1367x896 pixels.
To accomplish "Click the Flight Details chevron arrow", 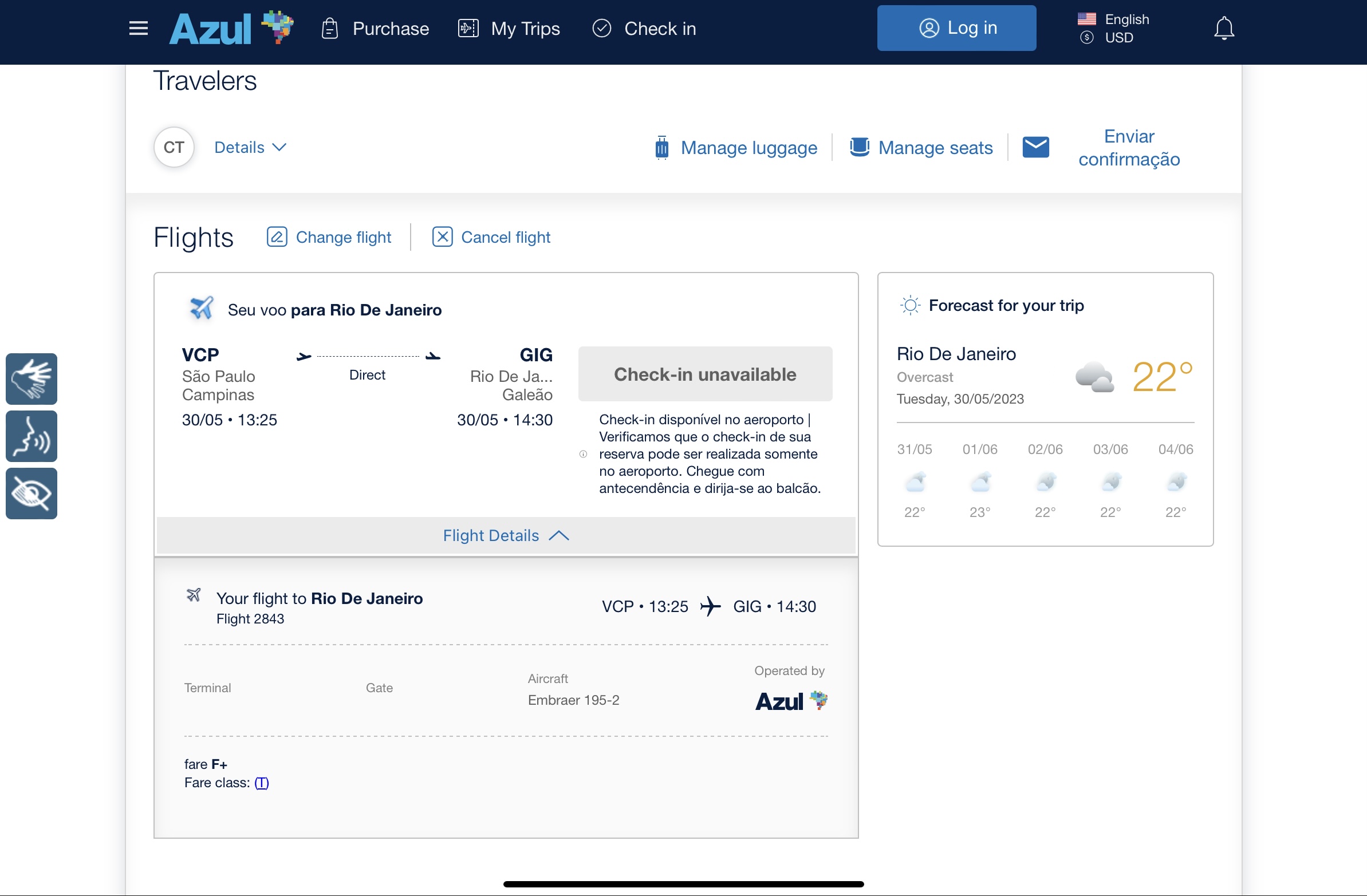I will tap(559, 535).
